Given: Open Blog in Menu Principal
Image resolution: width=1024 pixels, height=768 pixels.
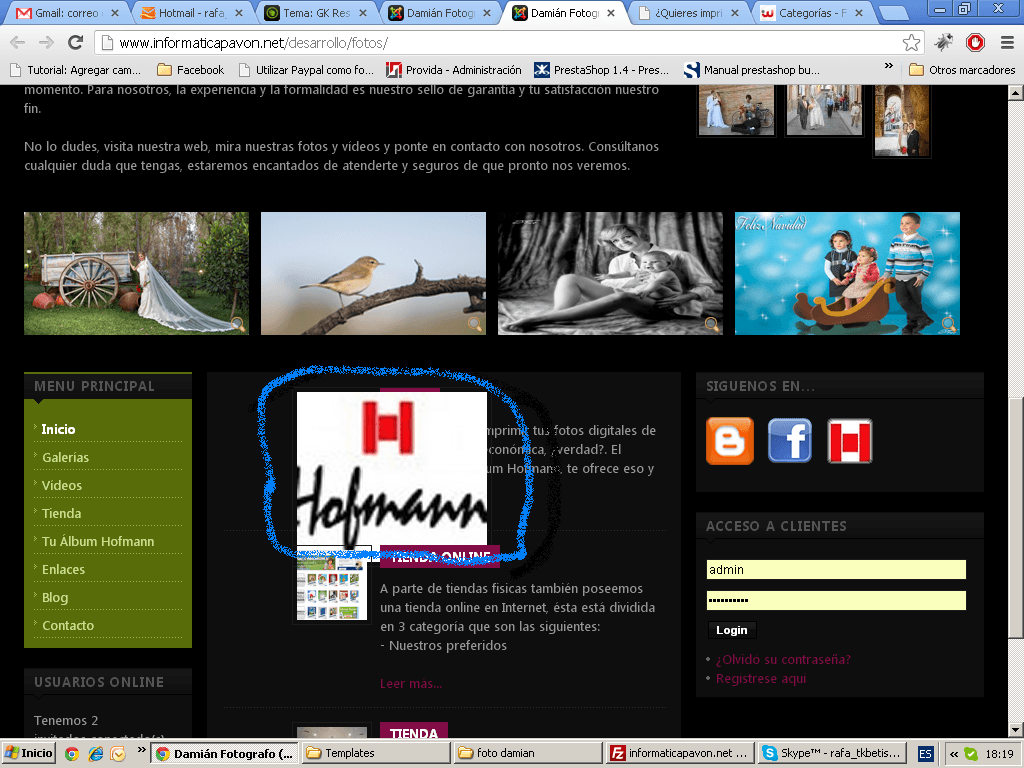Looking at the screenshot, I should tap(55, 598).
